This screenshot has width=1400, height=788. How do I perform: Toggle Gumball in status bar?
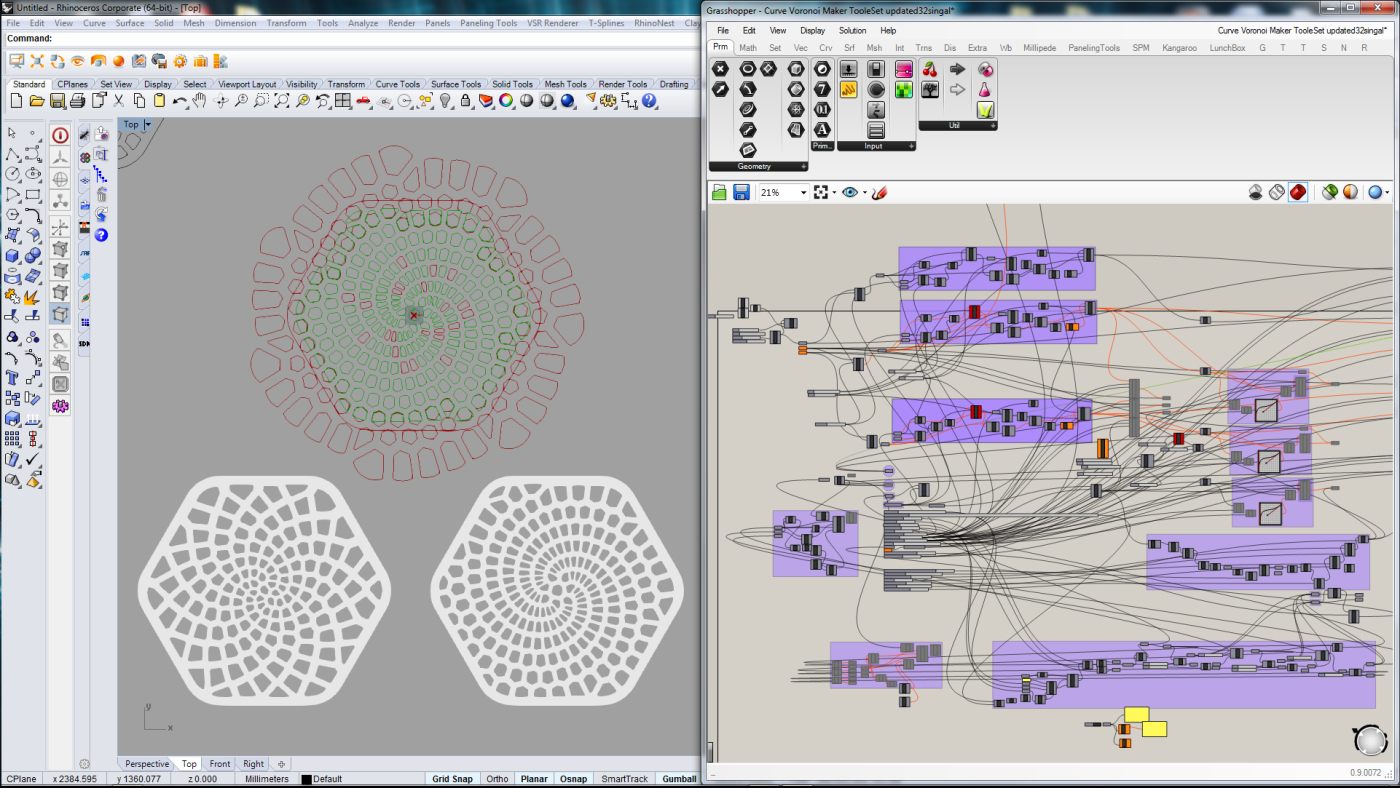coord(679,779)
